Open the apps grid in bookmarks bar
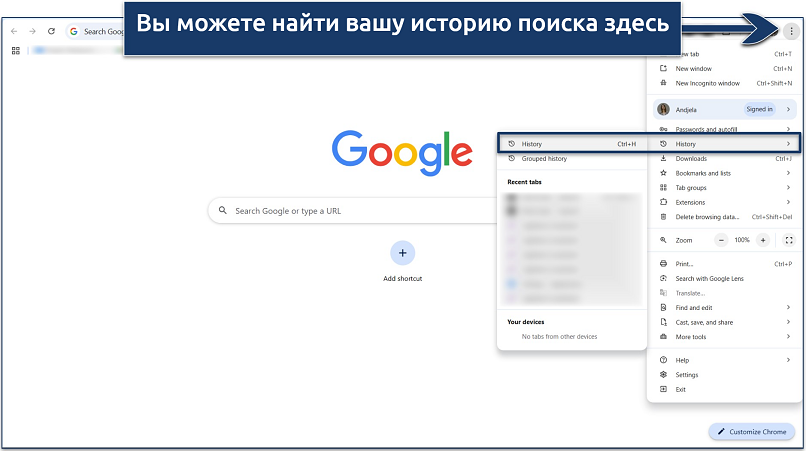Image resolution: width=806 pixels, height=451 pixels. point(15,50)
